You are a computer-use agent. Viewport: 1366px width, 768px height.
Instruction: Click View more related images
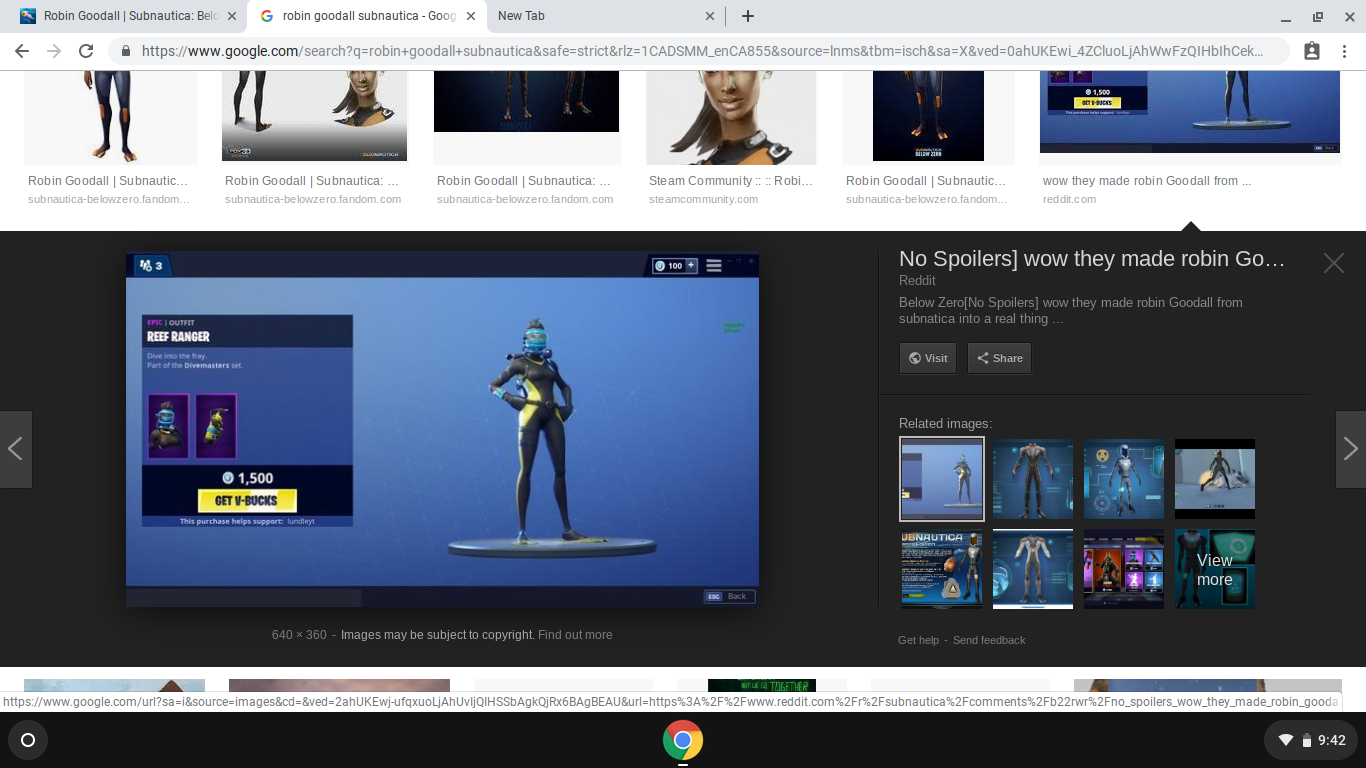click(1215, 569)
